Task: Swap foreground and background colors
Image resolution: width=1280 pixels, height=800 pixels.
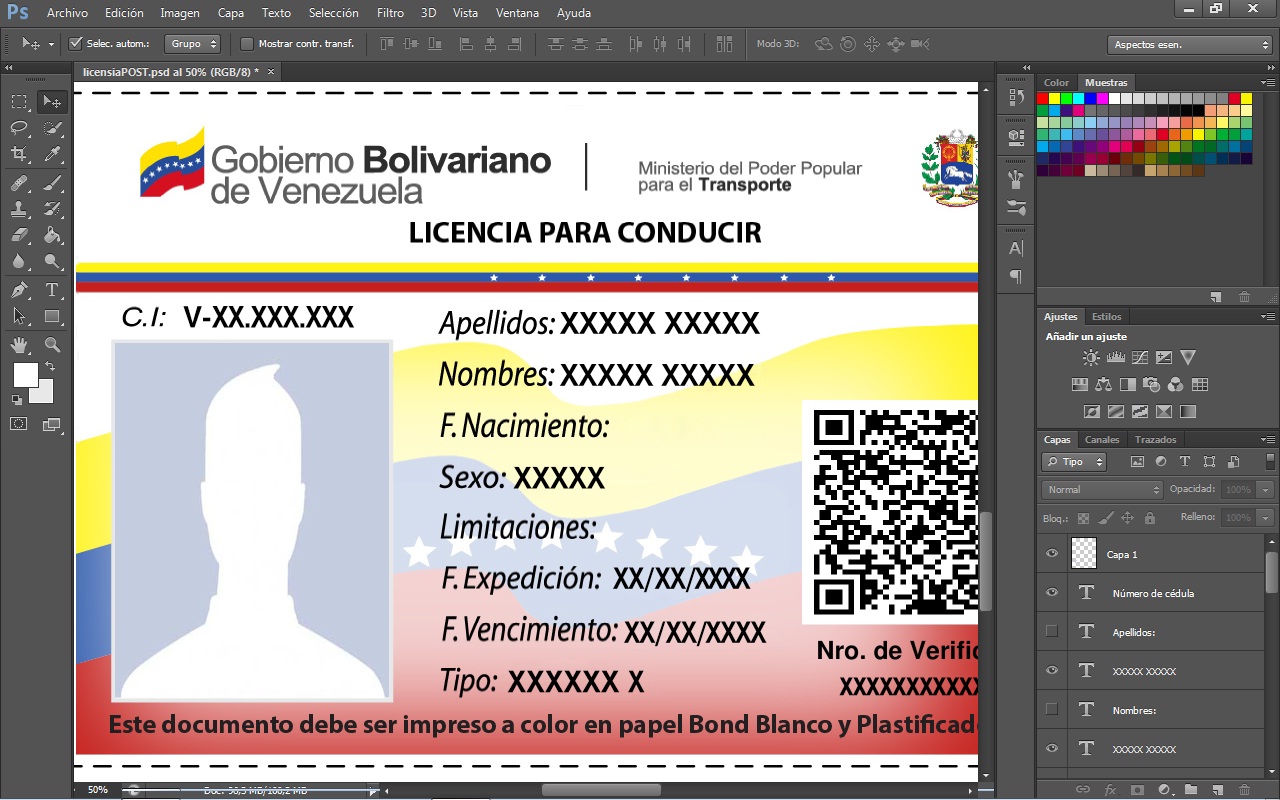Action: (50, 367)
